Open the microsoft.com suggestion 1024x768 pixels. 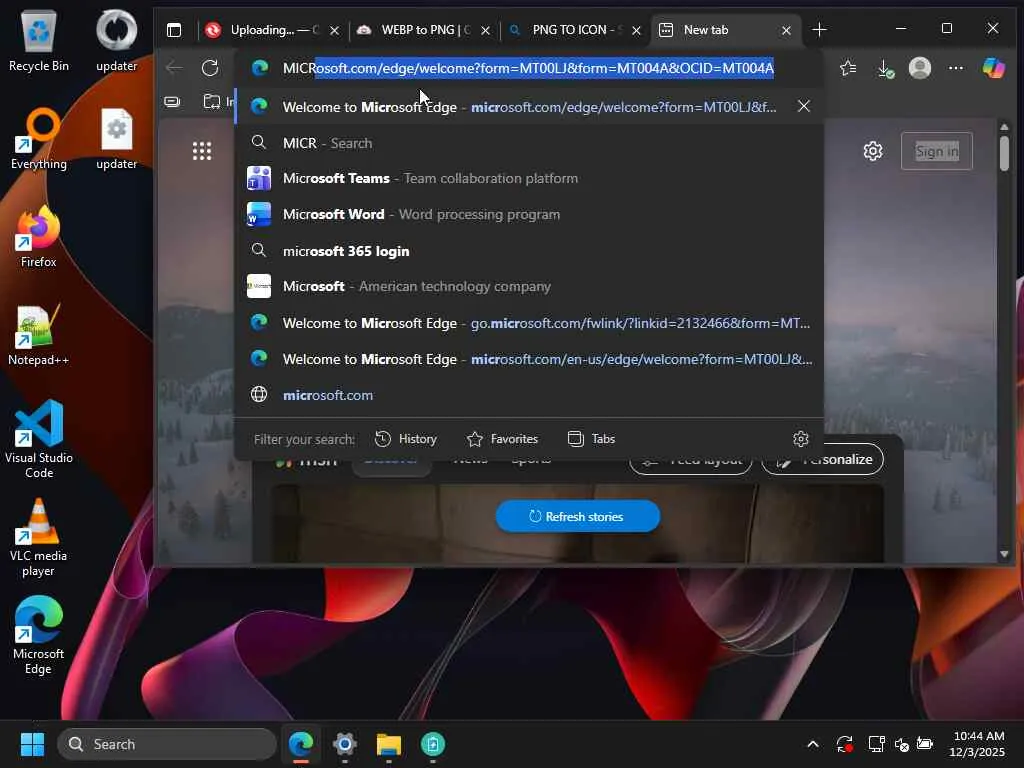pos(529,395)
